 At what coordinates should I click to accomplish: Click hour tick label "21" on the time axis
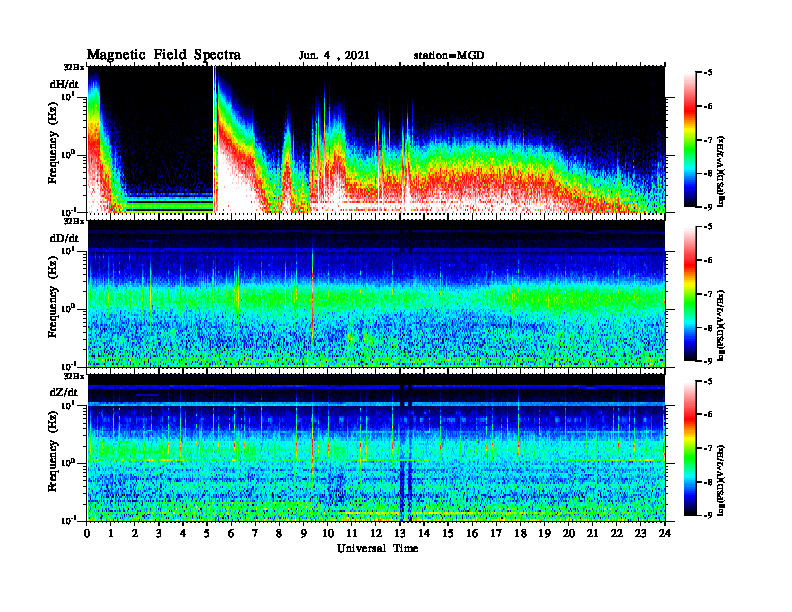(592, 533)
